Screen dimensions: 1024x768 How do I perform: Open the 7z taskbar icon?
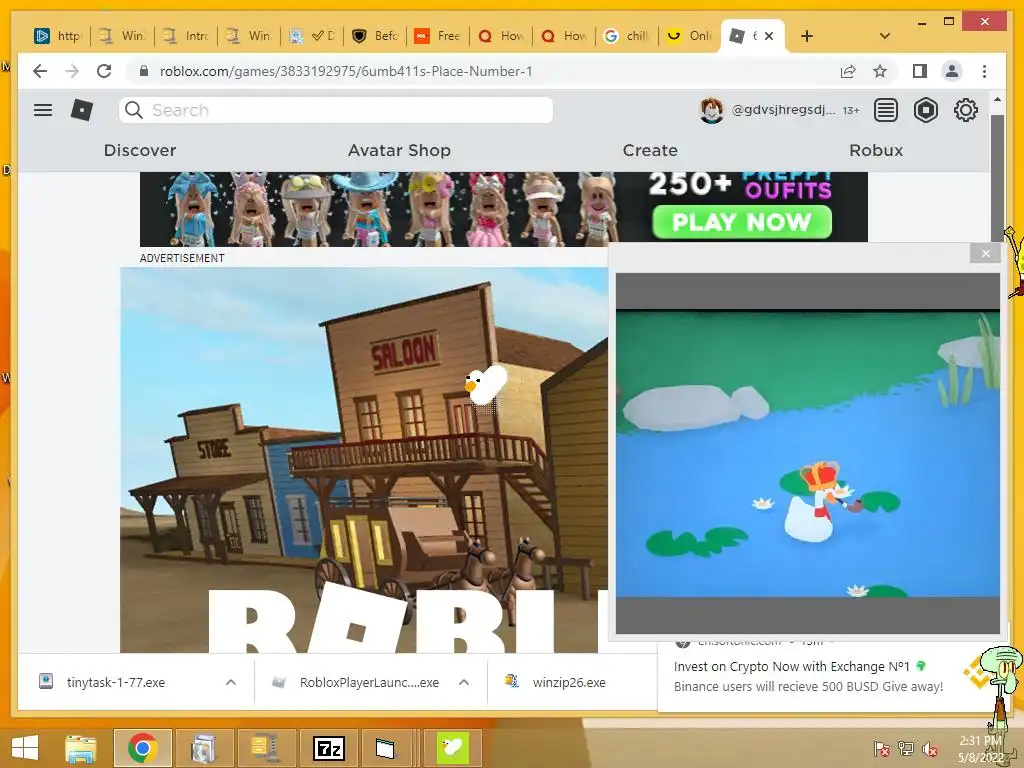[x=328, y=748]
